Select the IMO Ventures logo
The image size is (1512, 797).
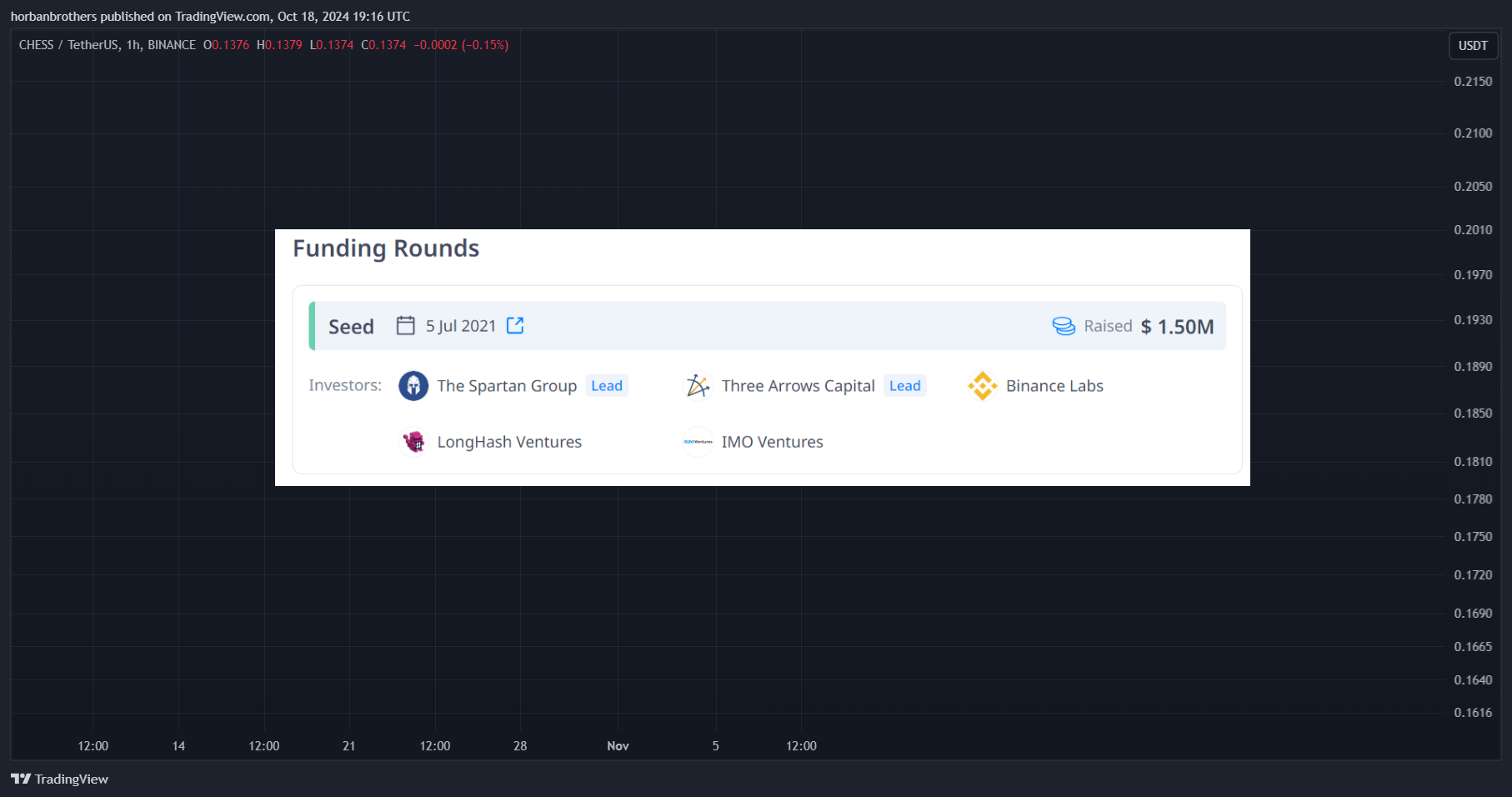698,442
